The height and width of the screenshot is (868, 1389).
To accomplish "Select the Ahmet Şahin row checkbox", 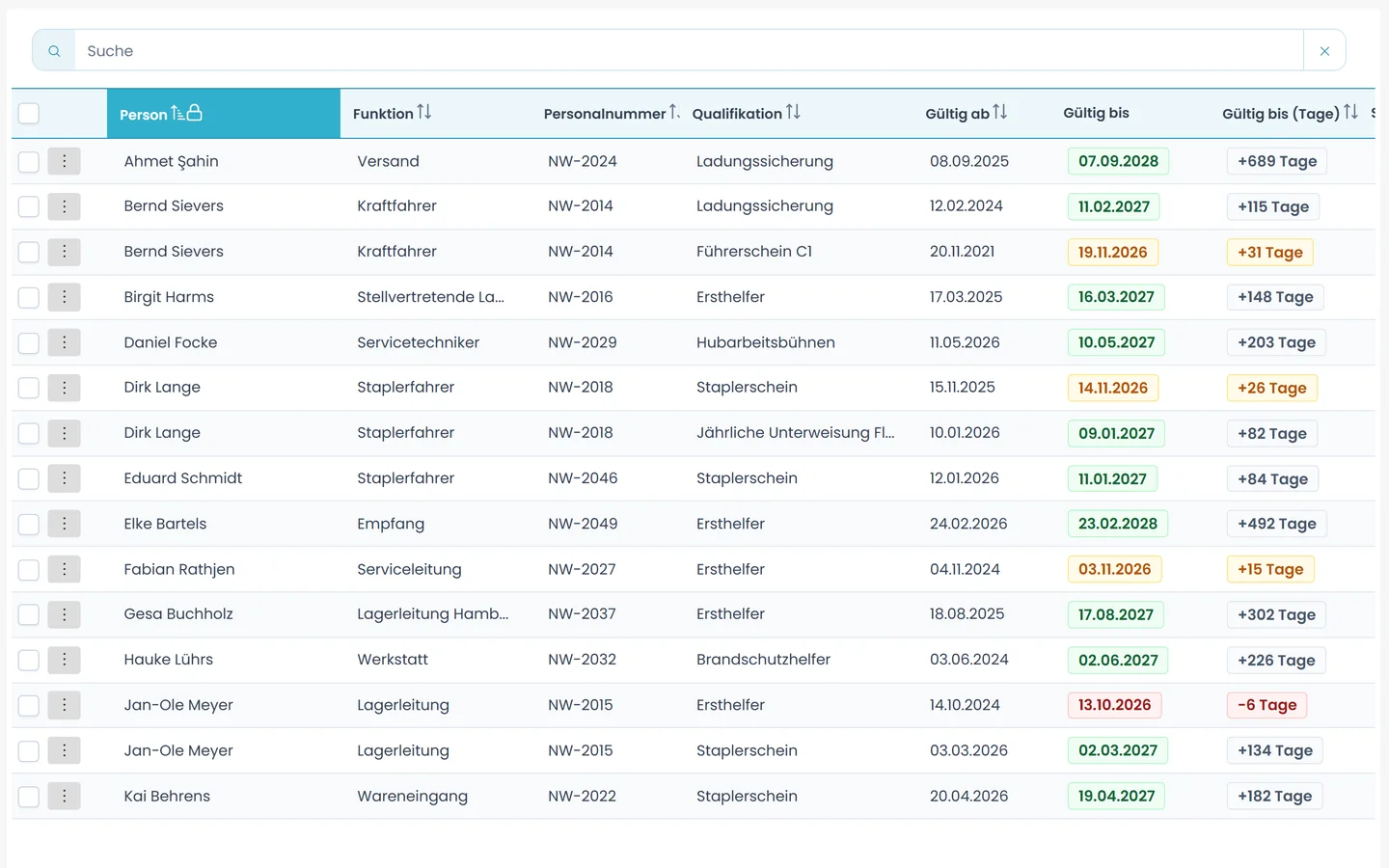I will coord(29,161).
